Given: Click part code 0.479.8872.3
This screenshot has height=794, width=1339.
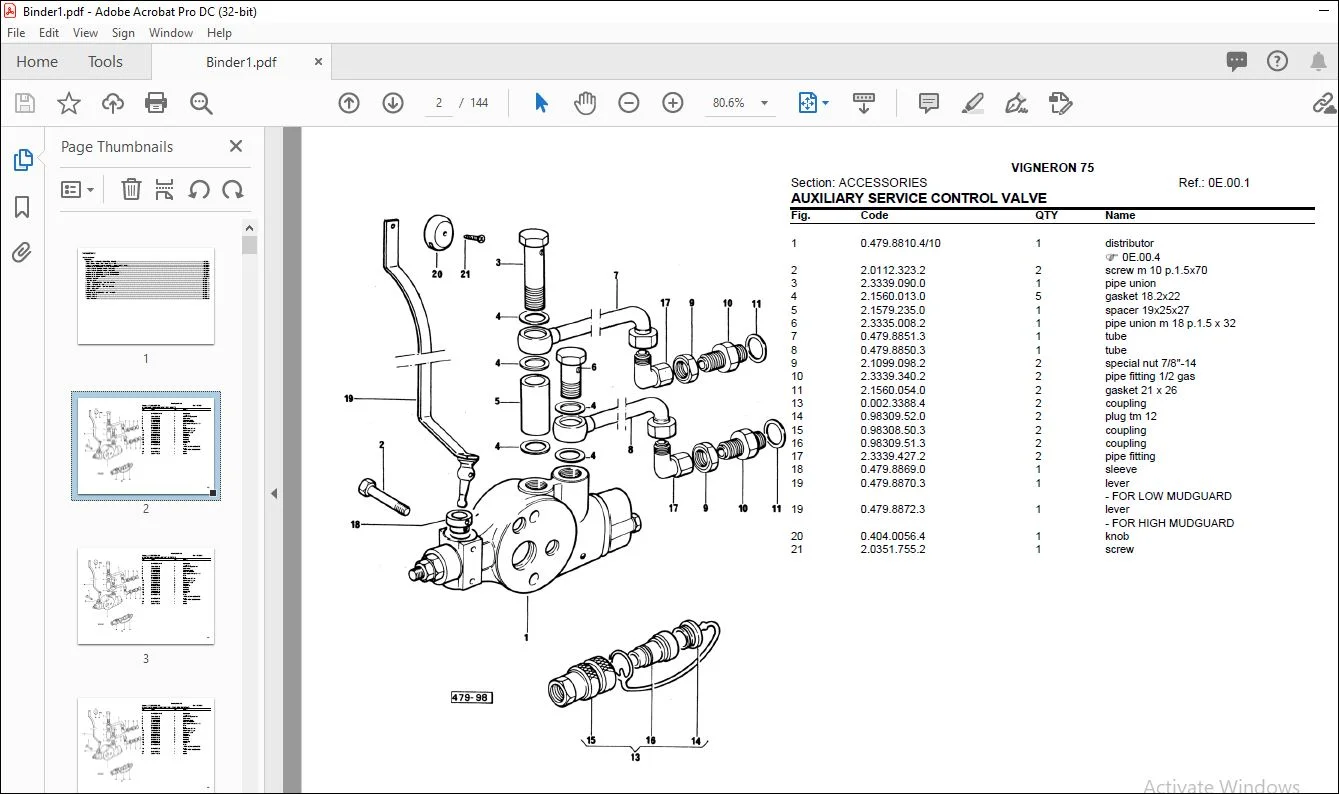Looking at the screenshot, I should 893,509.
